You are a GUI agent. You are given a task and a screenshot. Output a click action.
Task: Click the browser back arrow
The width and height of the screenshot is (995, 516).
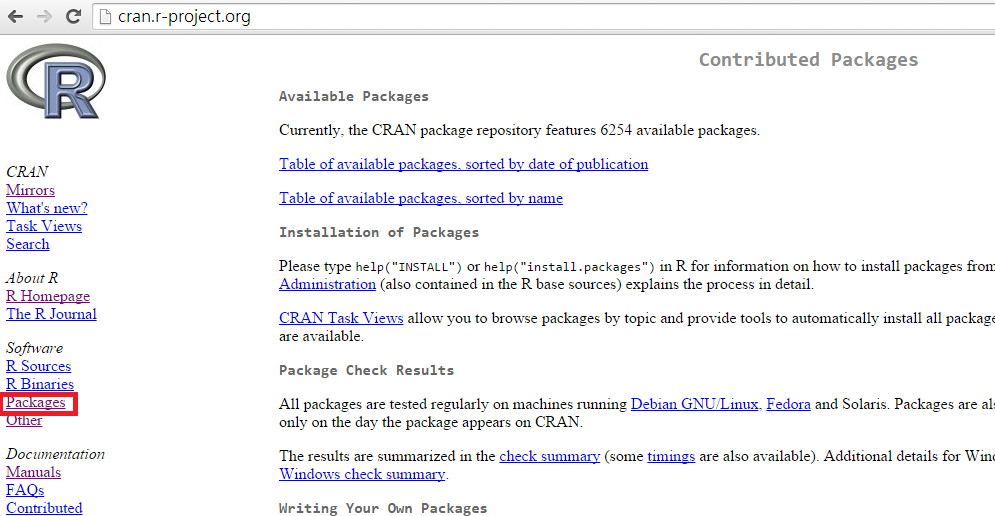point(15,17)
